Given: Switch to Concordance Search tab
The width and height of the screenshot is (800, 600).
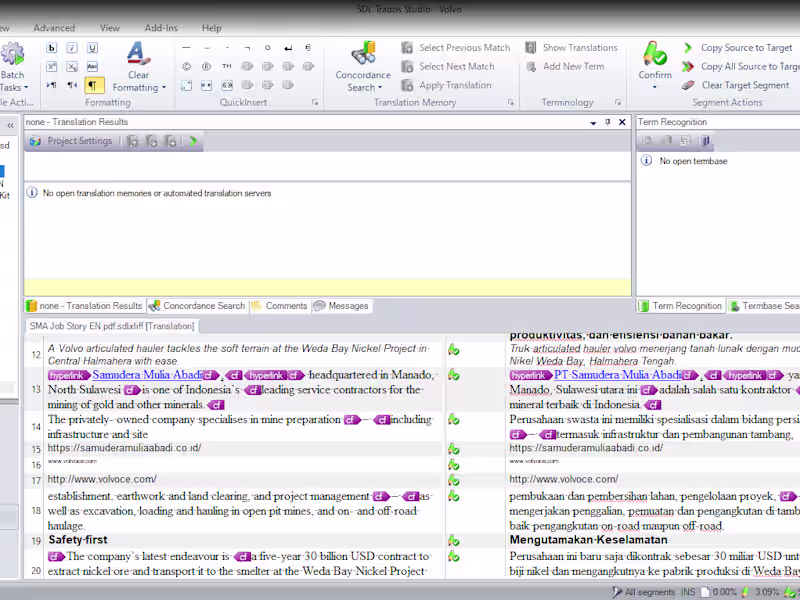Looking at the screenshot, I should pos(197,306).
